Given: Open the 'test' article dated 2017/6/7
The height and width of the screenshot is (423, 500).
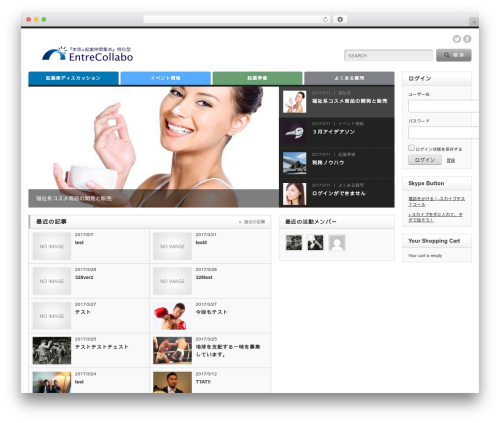Looking at the screenshot, I should [79, 243].
